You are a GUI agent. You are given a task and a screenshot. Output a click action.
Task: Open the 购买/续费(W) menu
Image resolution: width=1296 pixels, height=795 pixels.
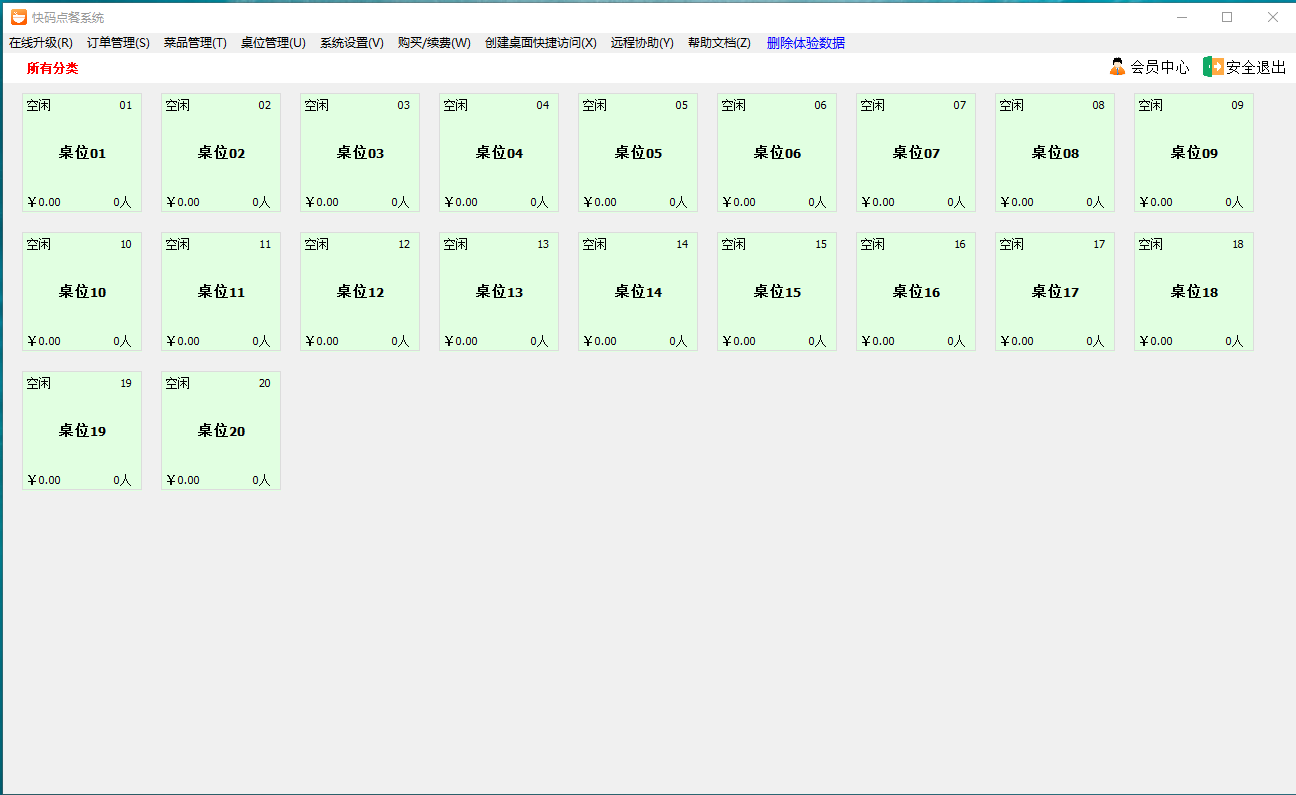point(434,43)
